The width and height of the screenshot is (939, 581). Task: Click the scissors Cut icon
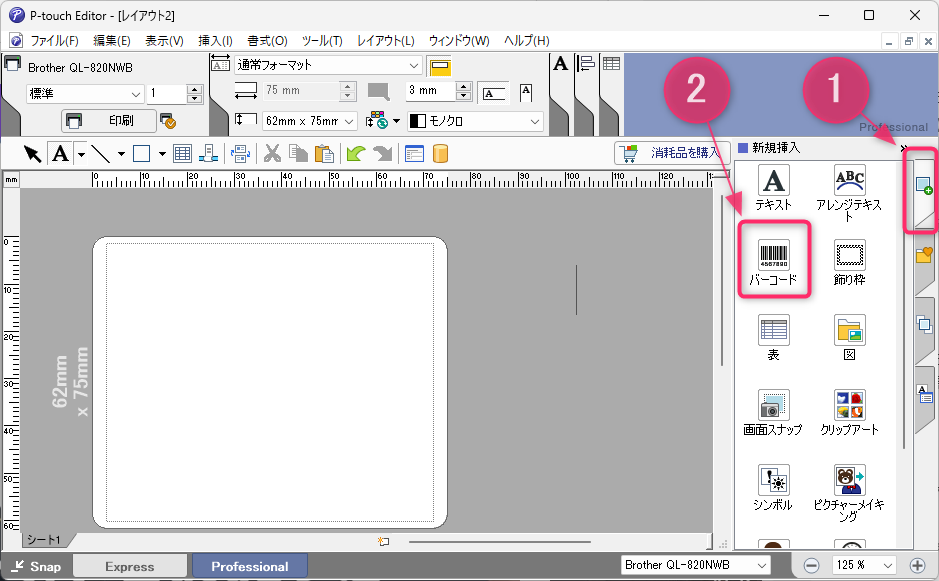click(272, 154)
